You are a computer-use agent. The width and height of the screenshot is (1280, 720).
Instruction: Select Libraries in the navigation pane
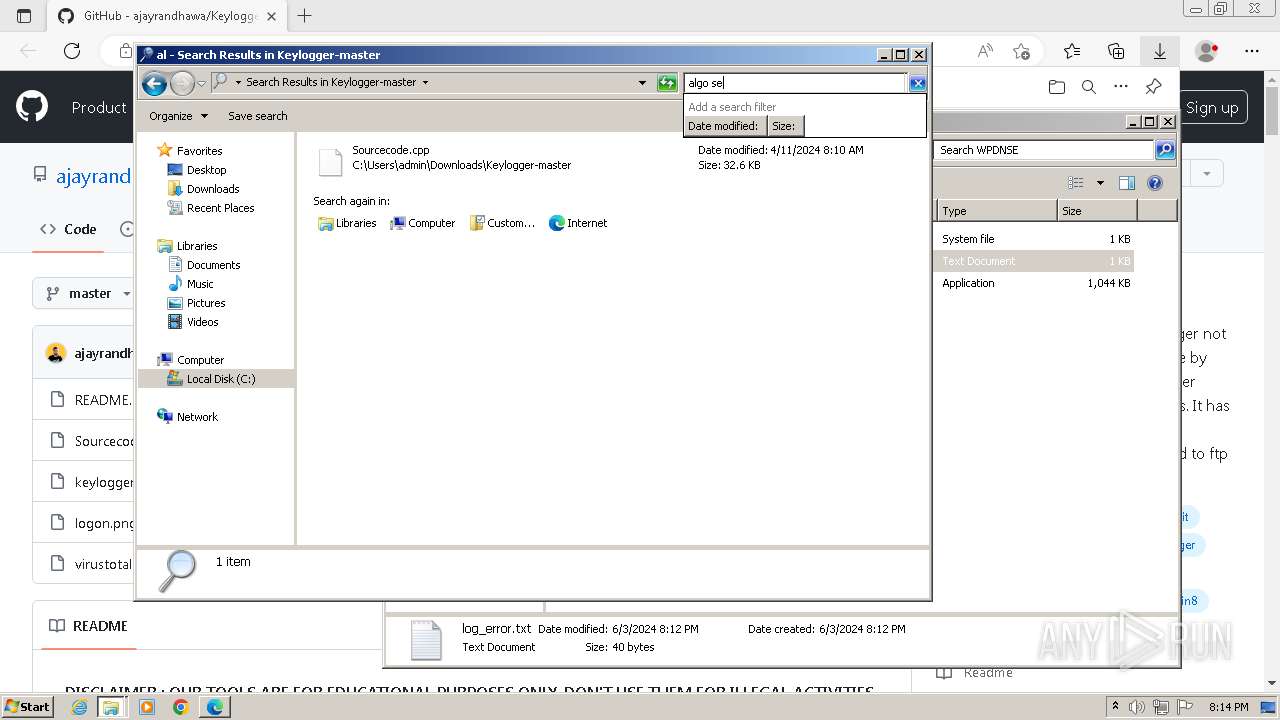point(196,246)
